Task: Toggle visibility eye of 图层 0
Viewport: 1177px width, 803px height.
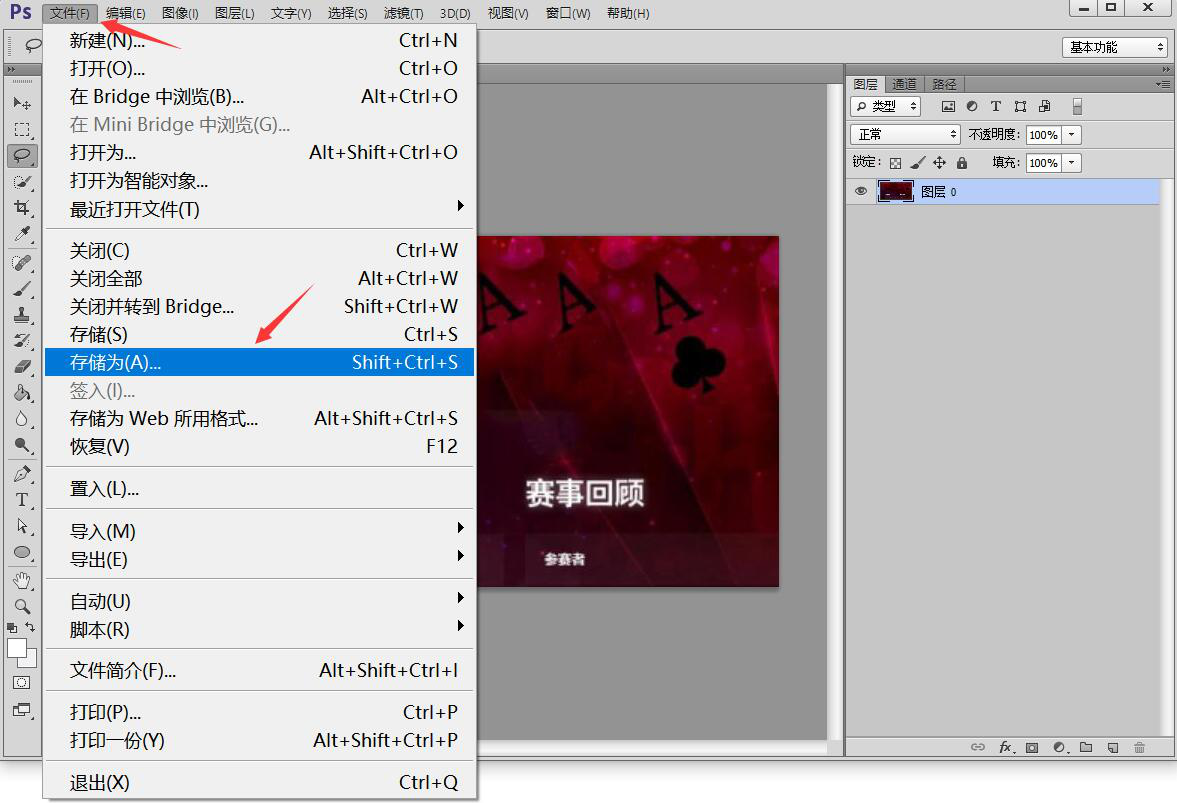Action: pos(861,191)
